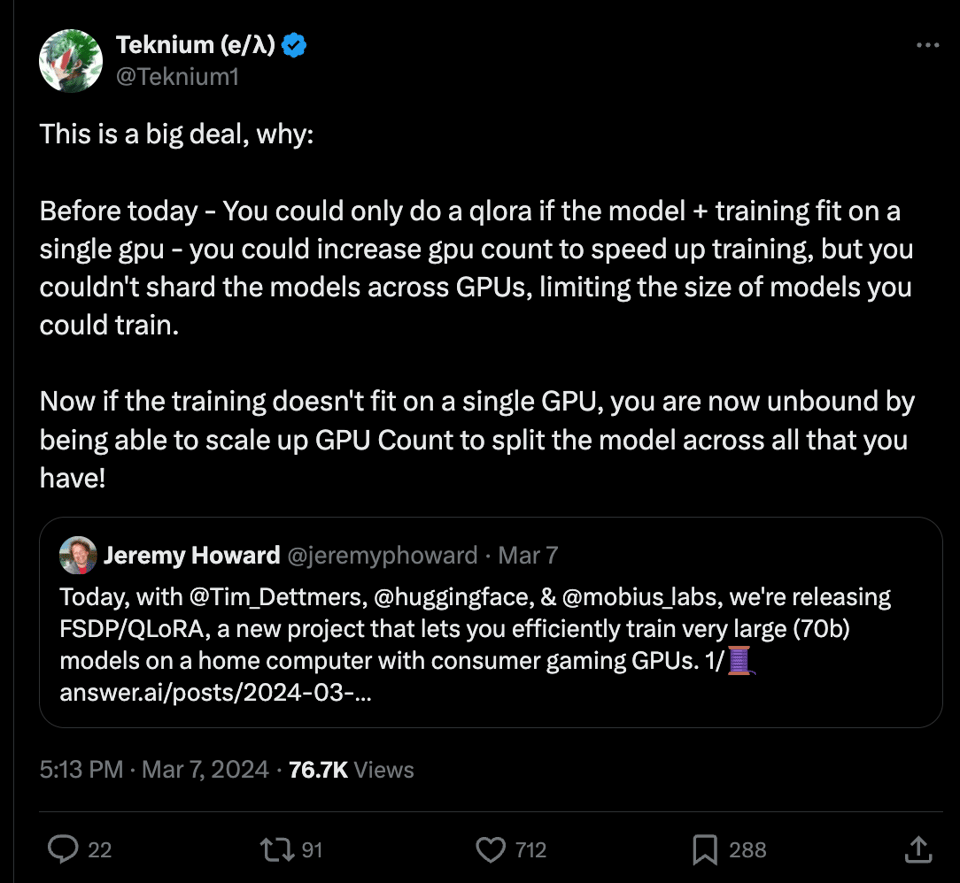The image size is (960, 883).
Task: Click the share upload icon
Action: (x=918, y=850)
